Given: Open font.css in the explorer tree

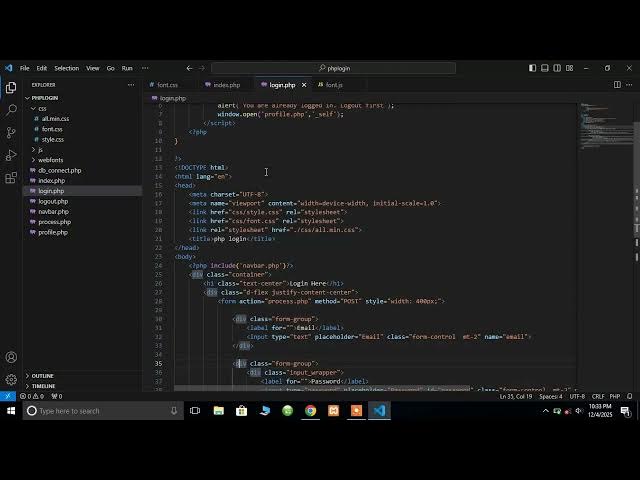Looking at the screenshot, I should [82, 129].
